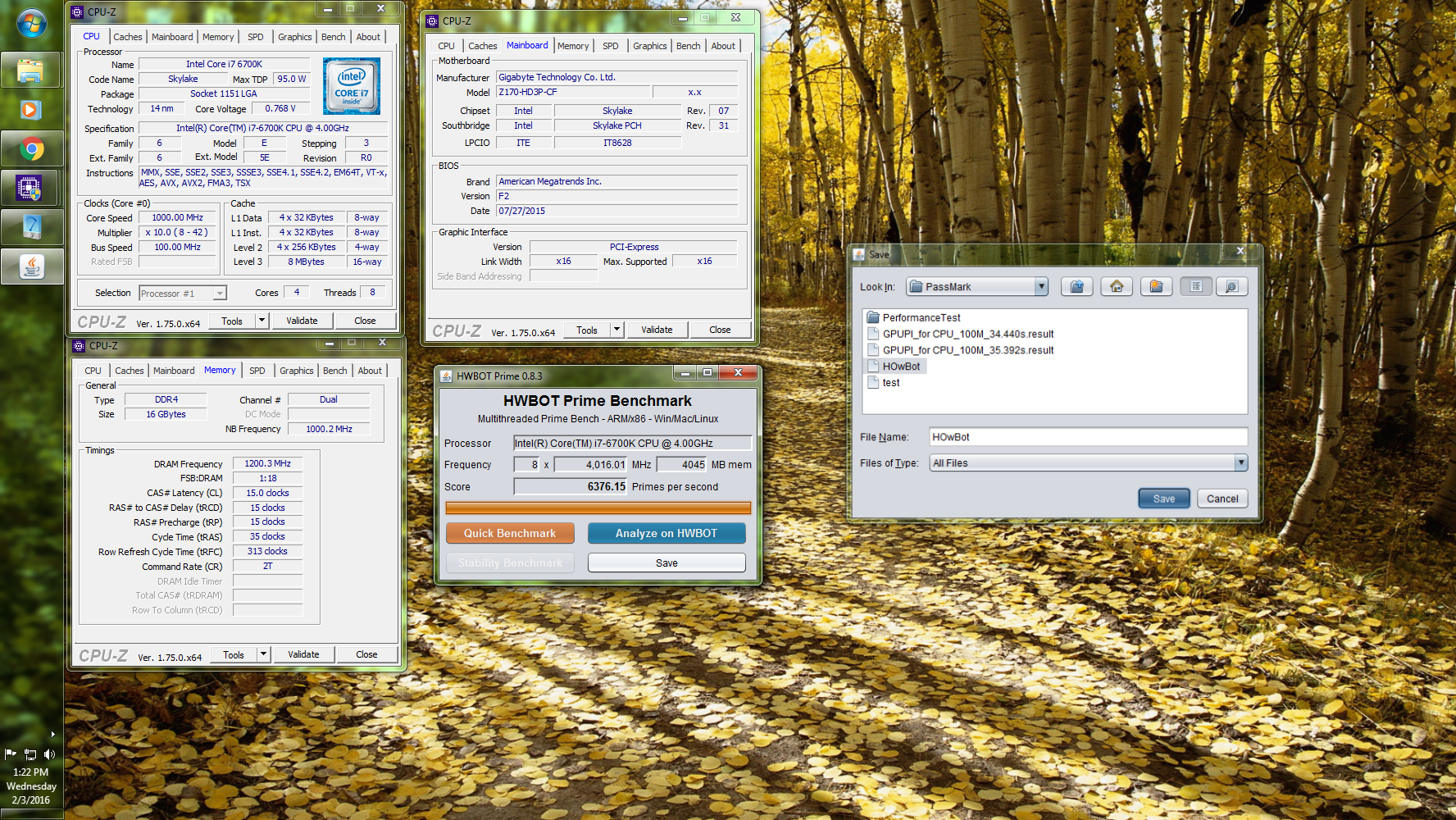Switch to CPU tab in Memory window

[93, 371]
